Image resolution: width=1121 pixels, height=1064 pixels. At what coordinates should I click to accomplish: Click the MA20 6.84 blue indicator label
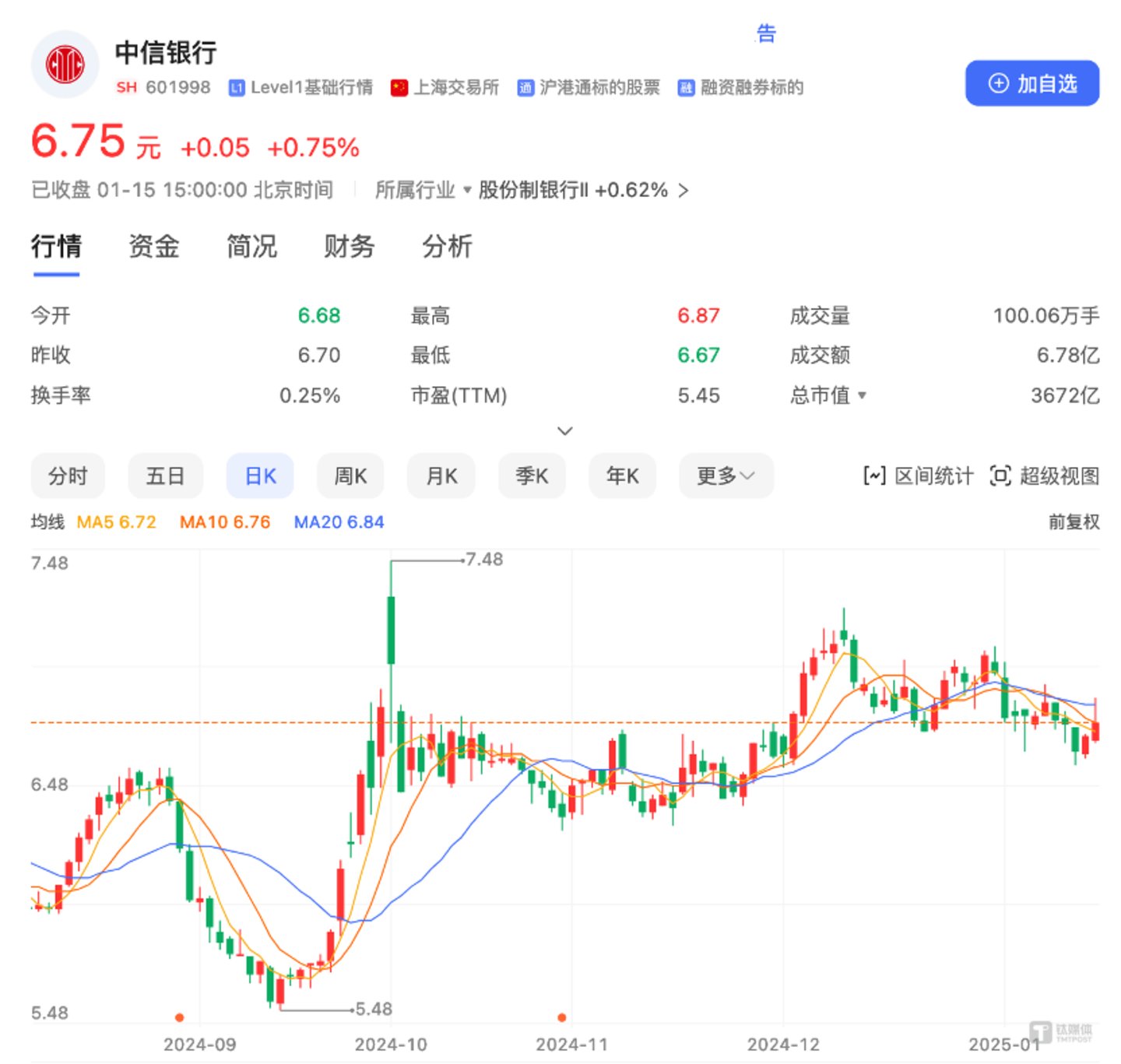339,522
